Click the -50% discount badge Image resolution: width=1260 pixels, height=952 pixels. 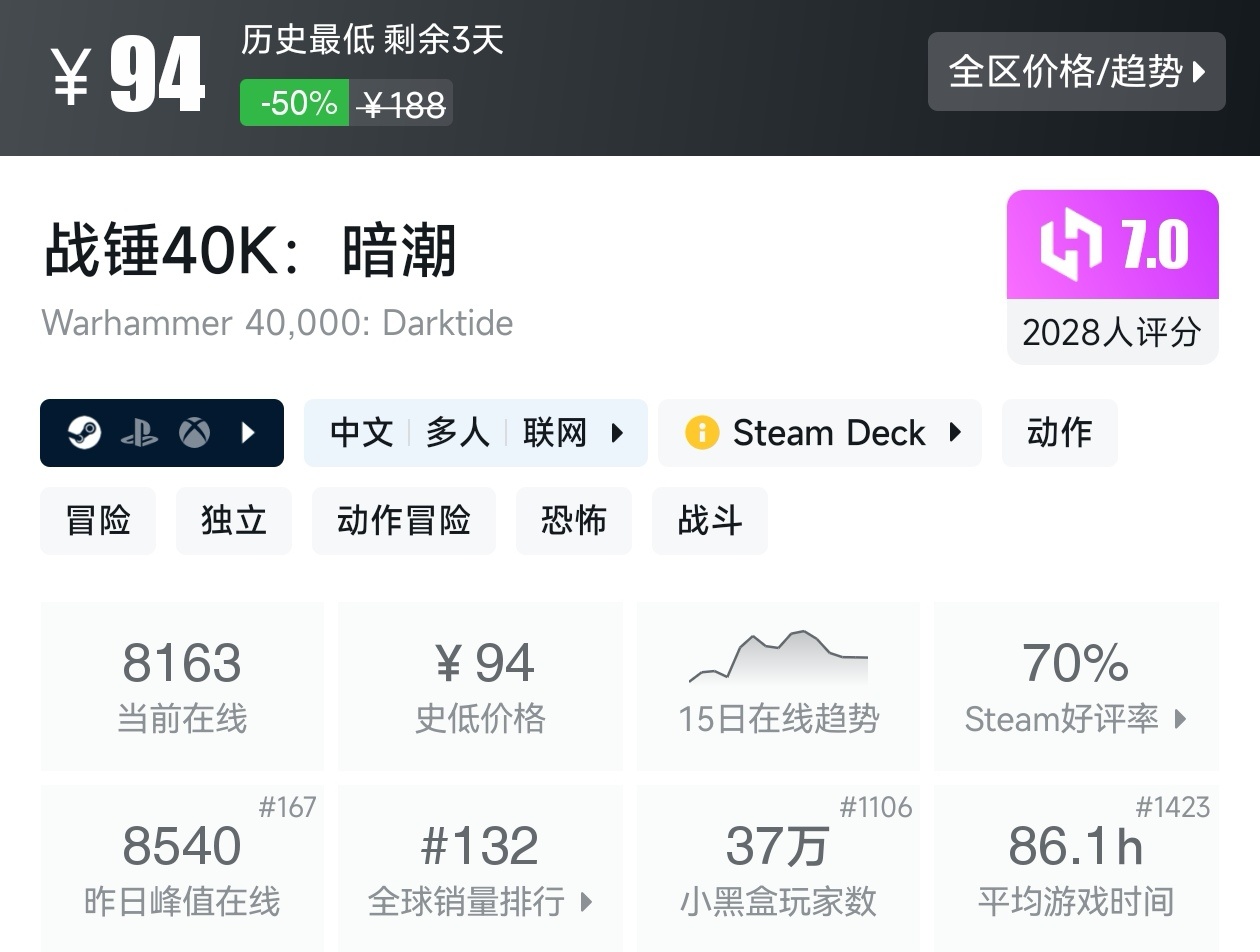click(x=293, y=103)
